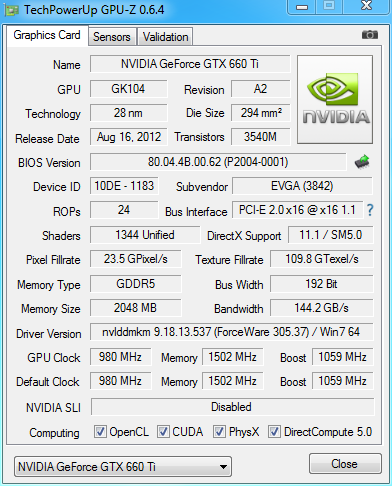This screenshot has width=392, height=486.
Task: Toggle the PhysX checkbox
Action: pyautogui.click(x=219, y=432)
